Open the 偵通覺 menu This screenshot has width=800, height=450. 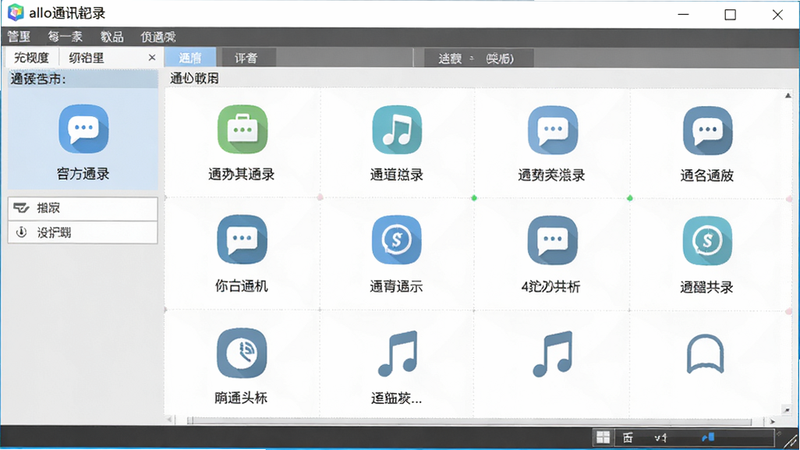click(158, 37)
